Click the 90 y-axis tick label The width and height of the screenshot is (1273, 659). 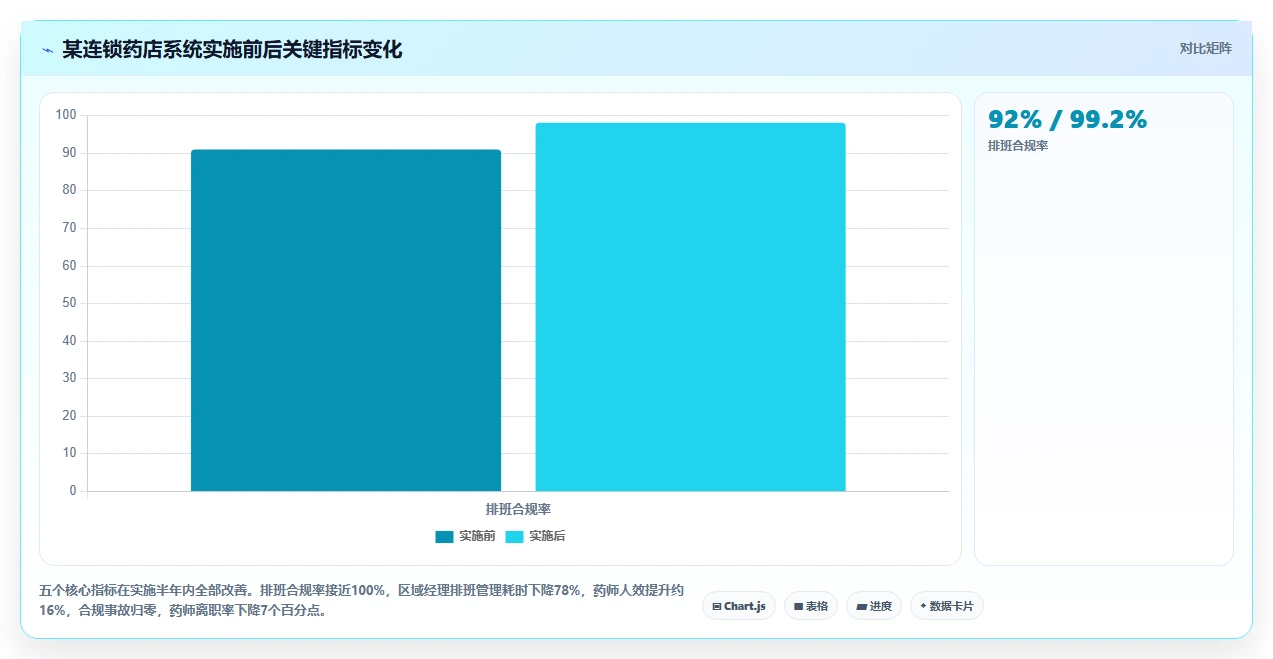69,153
